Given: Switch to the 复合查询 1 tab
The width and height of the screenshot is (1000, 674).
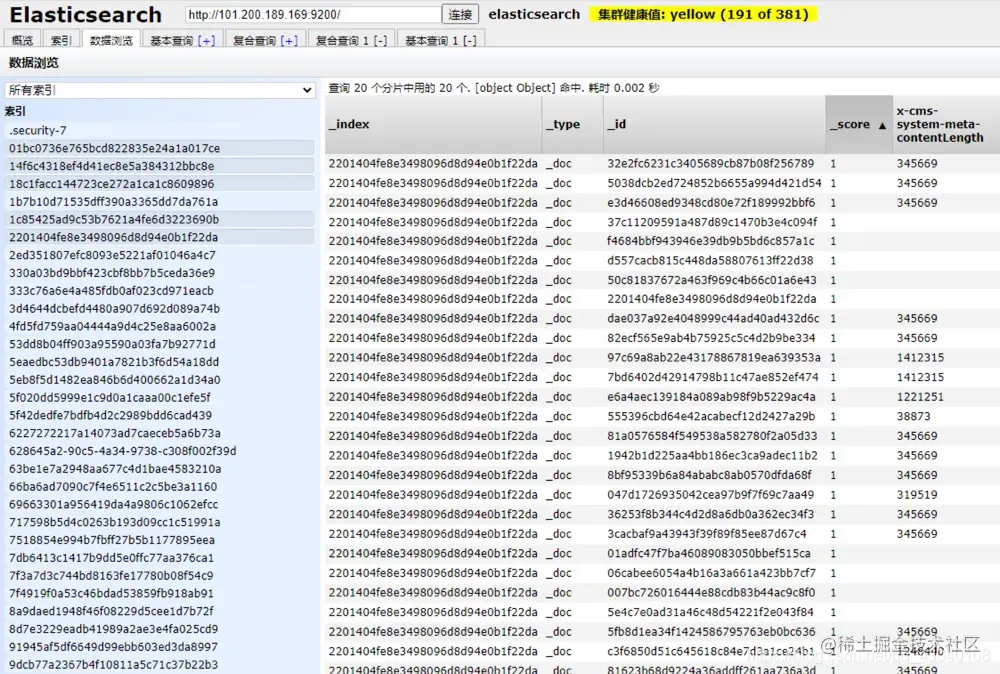Looking at the screenshot, I should [x=342, y=41].
